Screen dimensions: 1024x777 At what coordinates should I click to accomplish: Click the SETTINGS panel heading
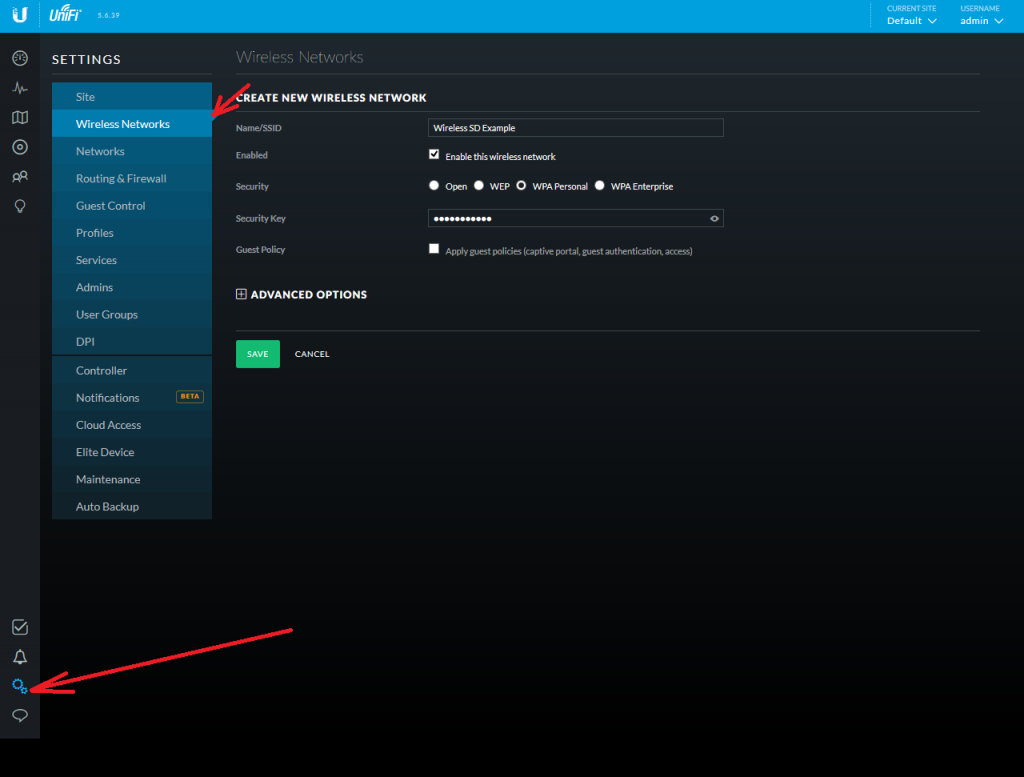tap(86, 59)
